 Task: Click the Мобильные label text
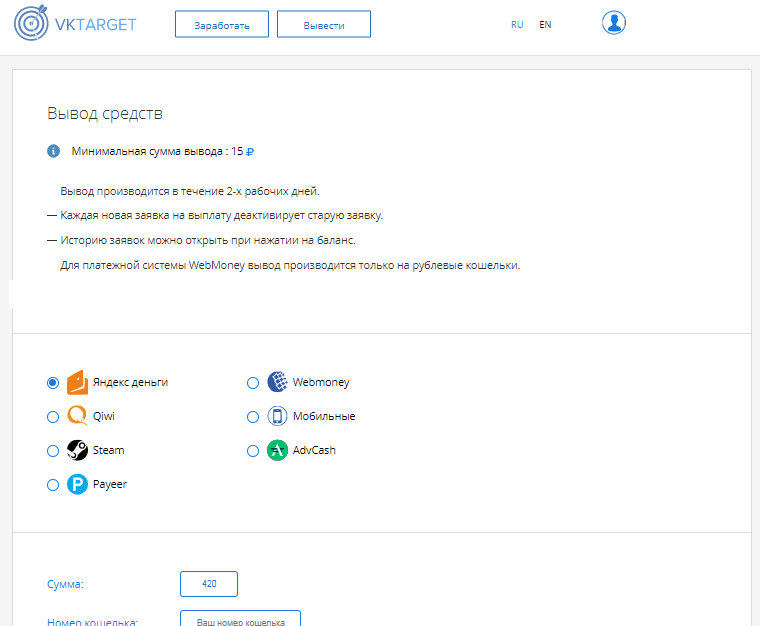click(324, 416)
